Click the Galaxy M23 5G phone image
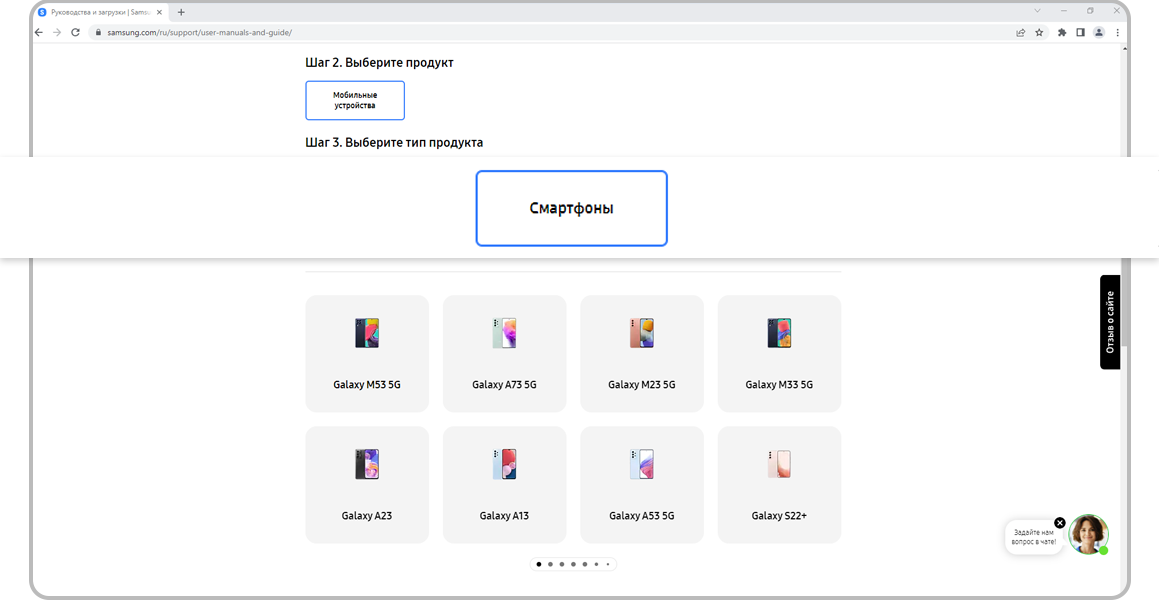 coord(642,333)
